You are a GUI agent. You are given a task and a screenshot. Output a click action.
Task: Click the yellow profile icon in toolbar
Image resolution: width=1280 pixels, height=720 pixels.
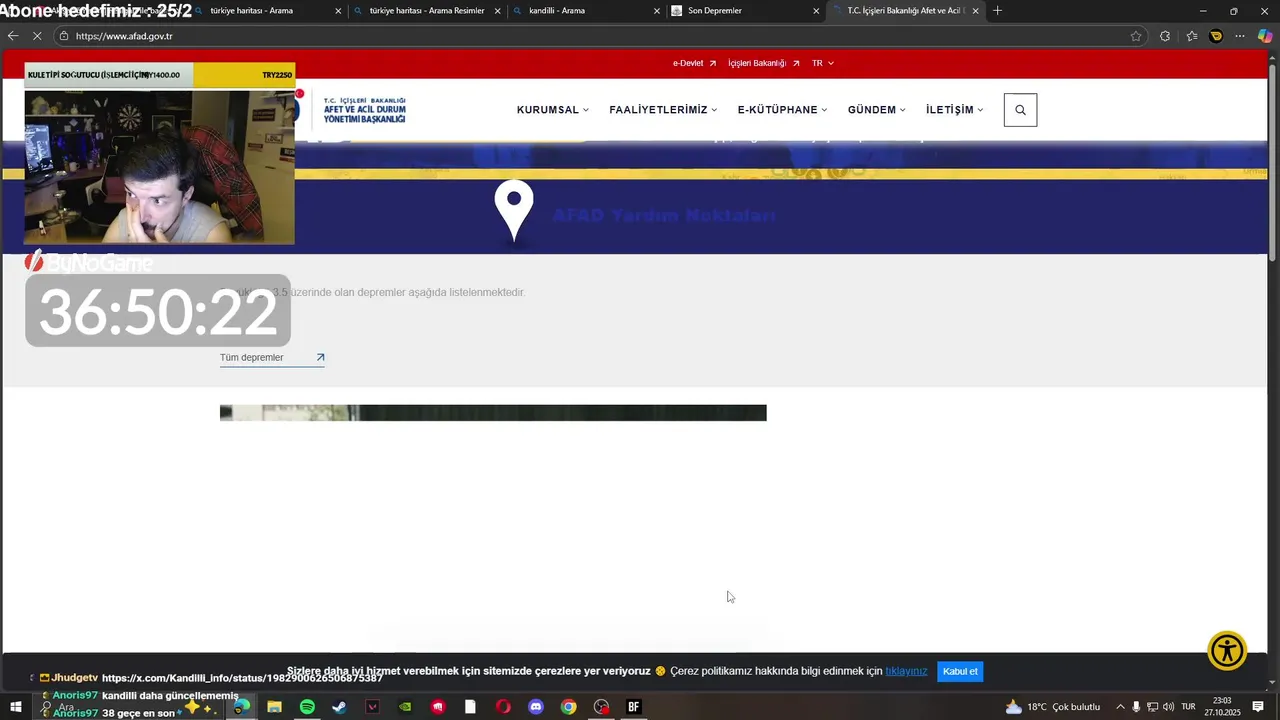(1216, 36)
